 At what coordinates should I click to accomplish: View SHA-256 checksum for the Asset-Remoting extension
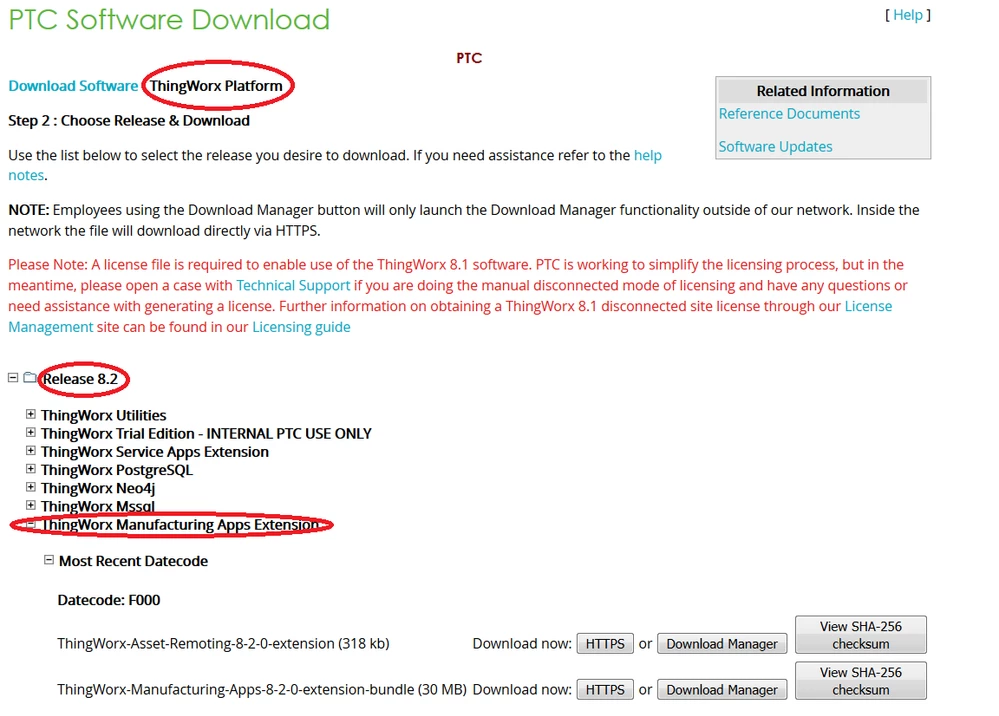click(x=860, y=633)
